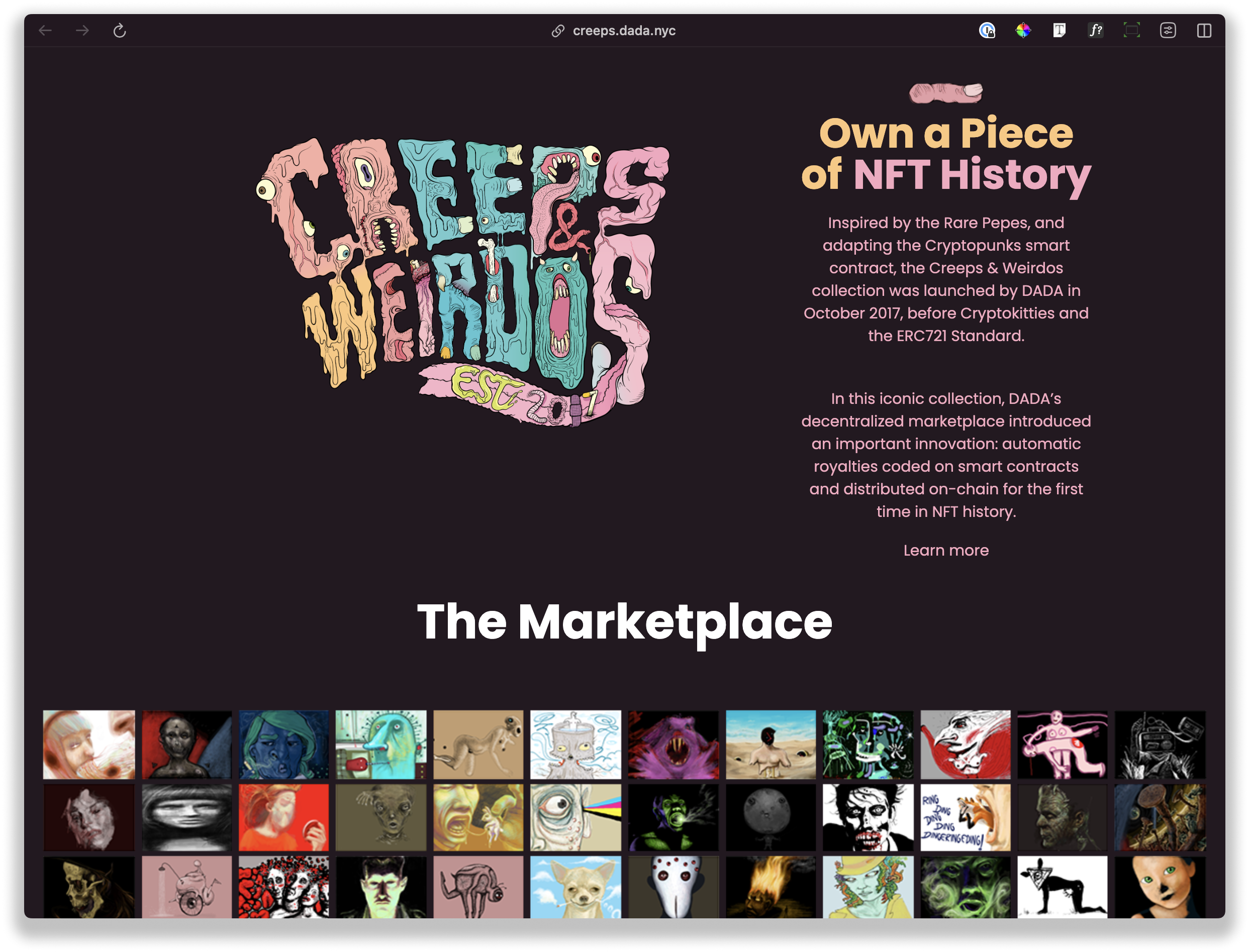This screenshot has width=1249, height=952.
Task: Open the f? font identifier extension
Action: pos(1095,31)
